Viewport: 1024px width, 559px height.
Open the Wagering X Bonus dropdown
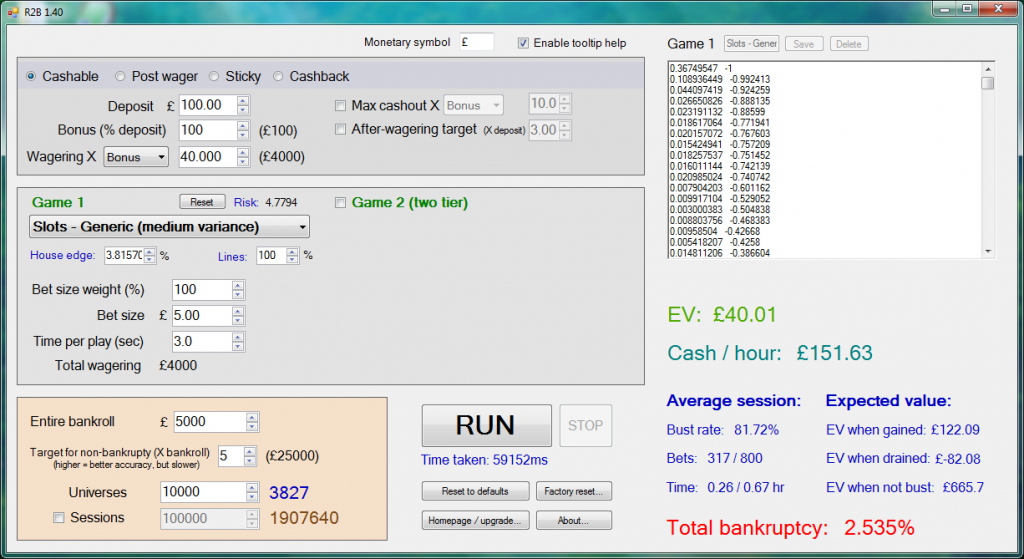point(136,157)
